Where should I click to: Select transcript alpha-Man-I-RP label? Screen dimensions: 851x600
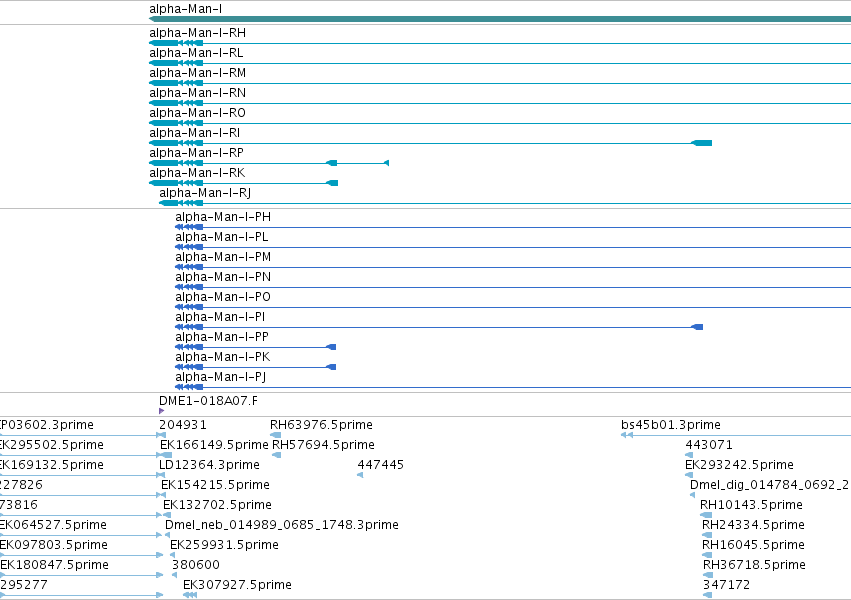[x=196, y=153]
